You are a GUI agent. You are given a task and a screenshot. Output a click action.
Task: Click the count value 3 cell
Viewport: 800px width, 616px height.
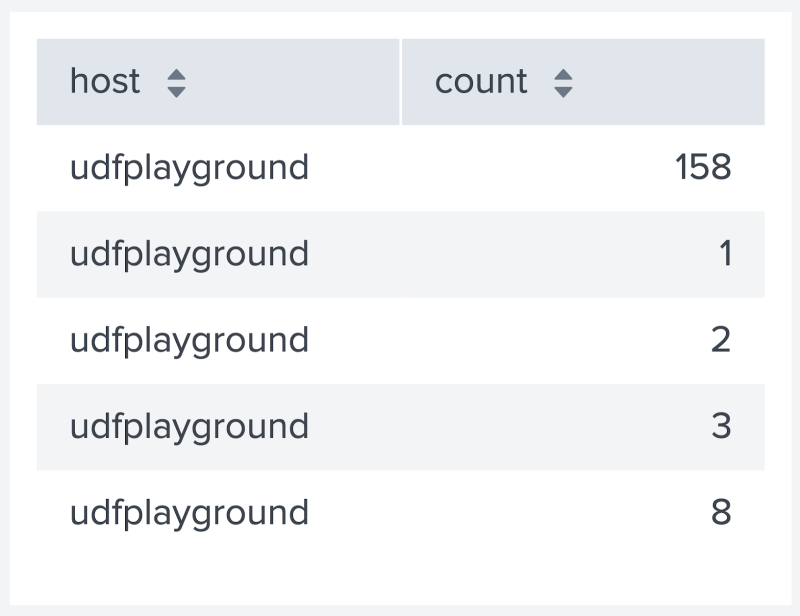(x=583, y=427)
